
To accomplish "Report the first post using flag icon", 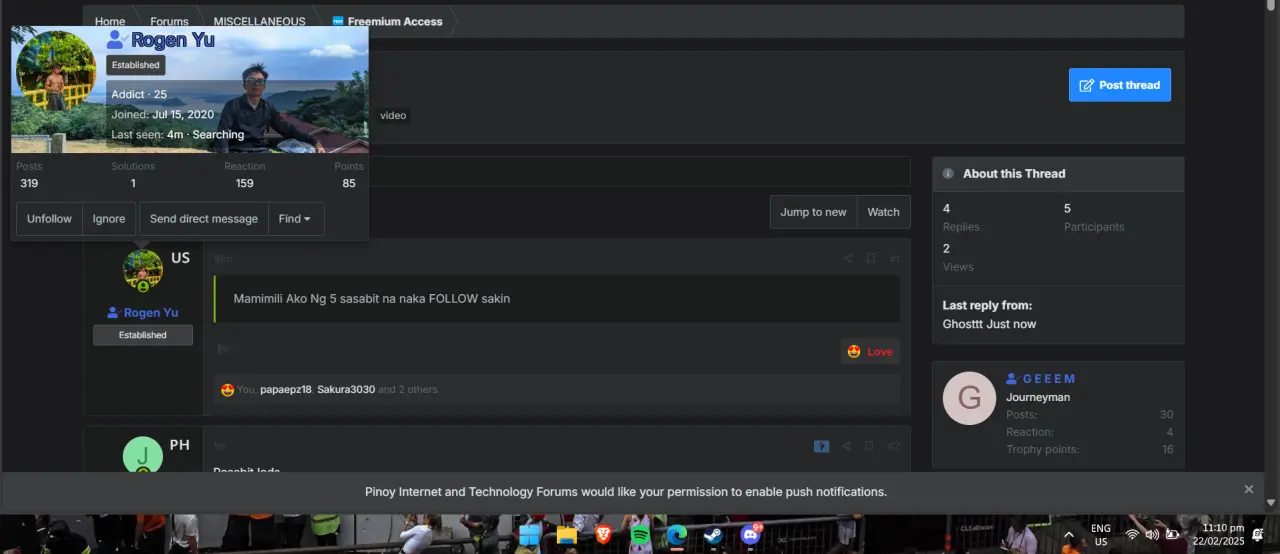I will tap(224, 349).
